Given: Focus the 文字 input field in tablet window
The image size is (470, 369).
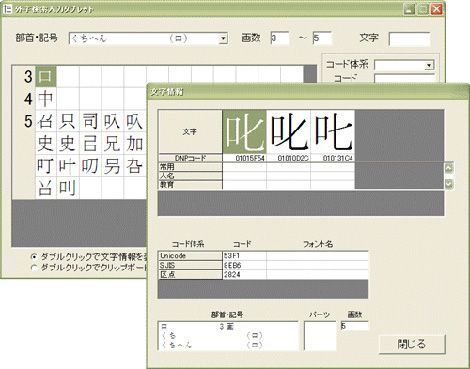Looking at the screenshot, I should (x=409, y=39).
